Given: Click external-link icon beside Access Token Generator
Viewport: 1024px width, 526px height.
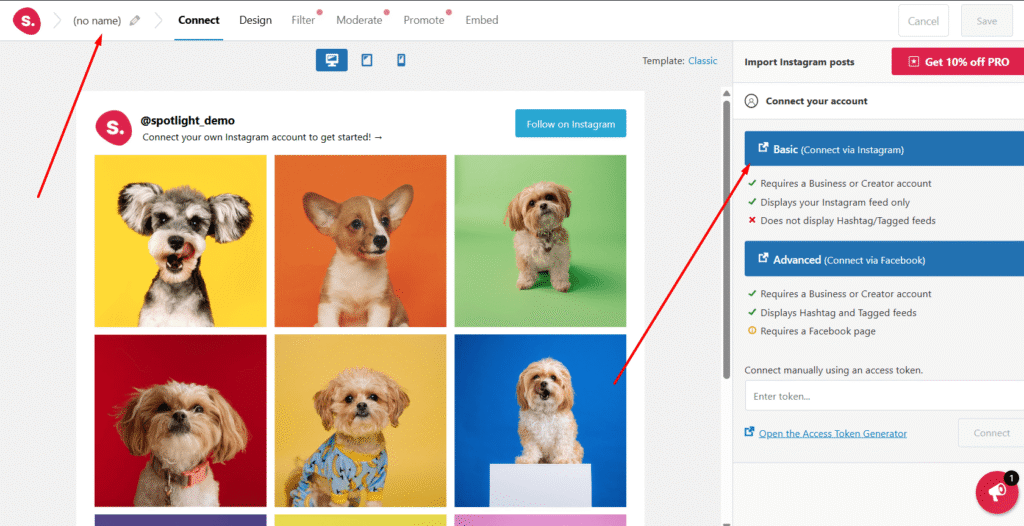Looking at the screenshot, I should (749, 433).
